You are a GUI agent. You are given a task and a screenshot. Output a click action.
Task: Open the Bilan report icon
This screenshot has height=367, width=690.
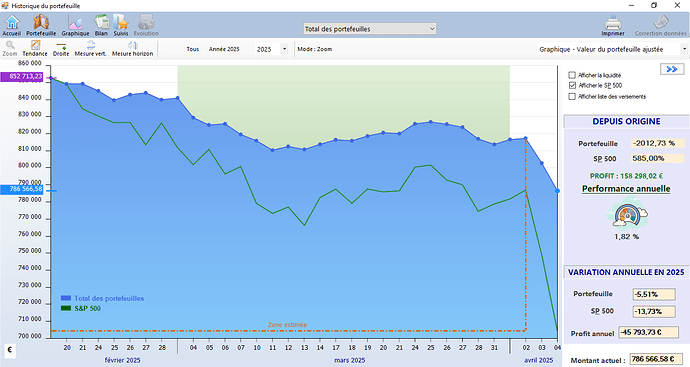pyautogui.click(x=101, y=25)
